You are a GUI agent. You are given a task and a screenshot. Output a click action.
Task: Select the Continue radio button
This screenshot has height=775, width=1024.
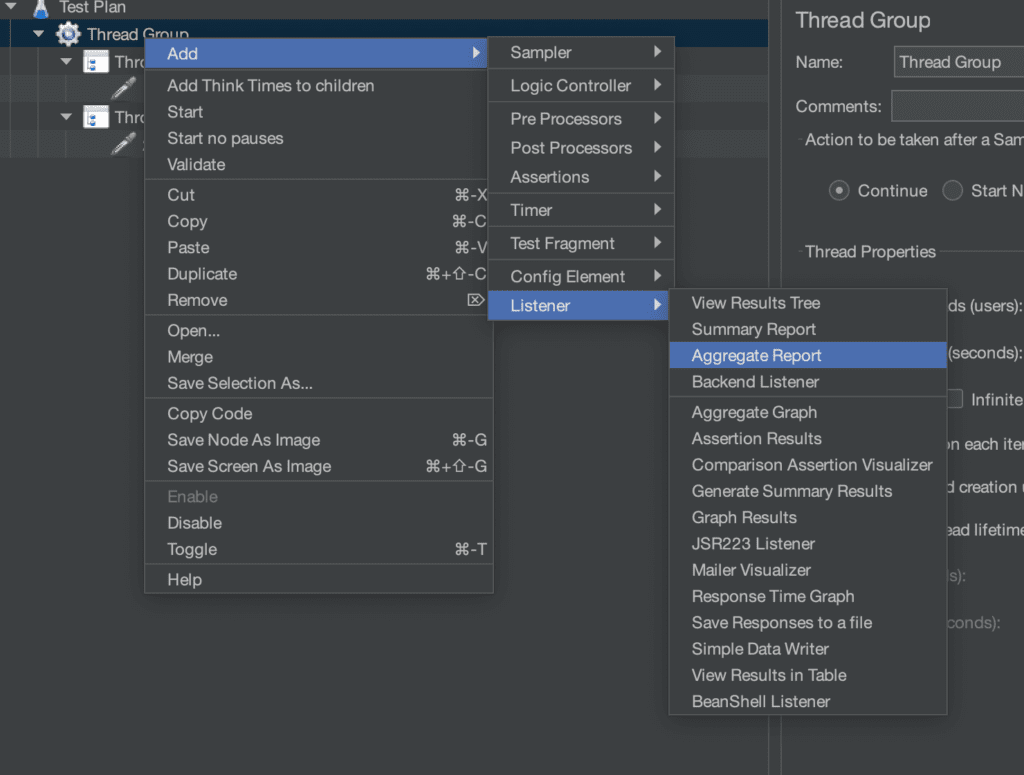click(839, 190)
